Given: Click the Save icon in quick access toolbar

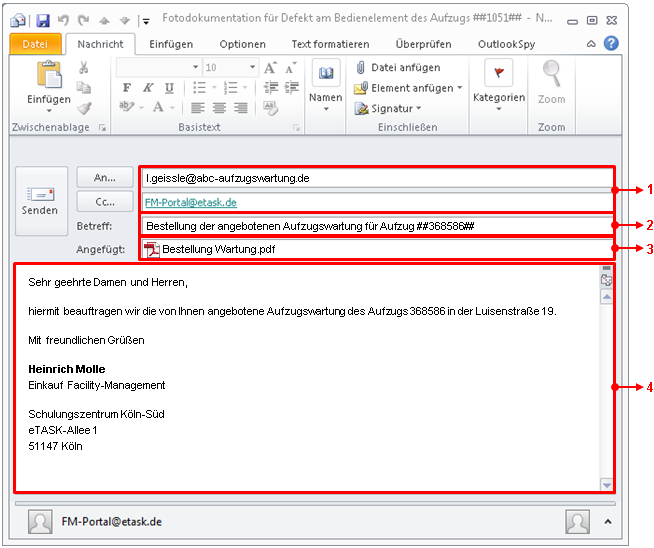Looking at the screenshot, I should (43, 20).
